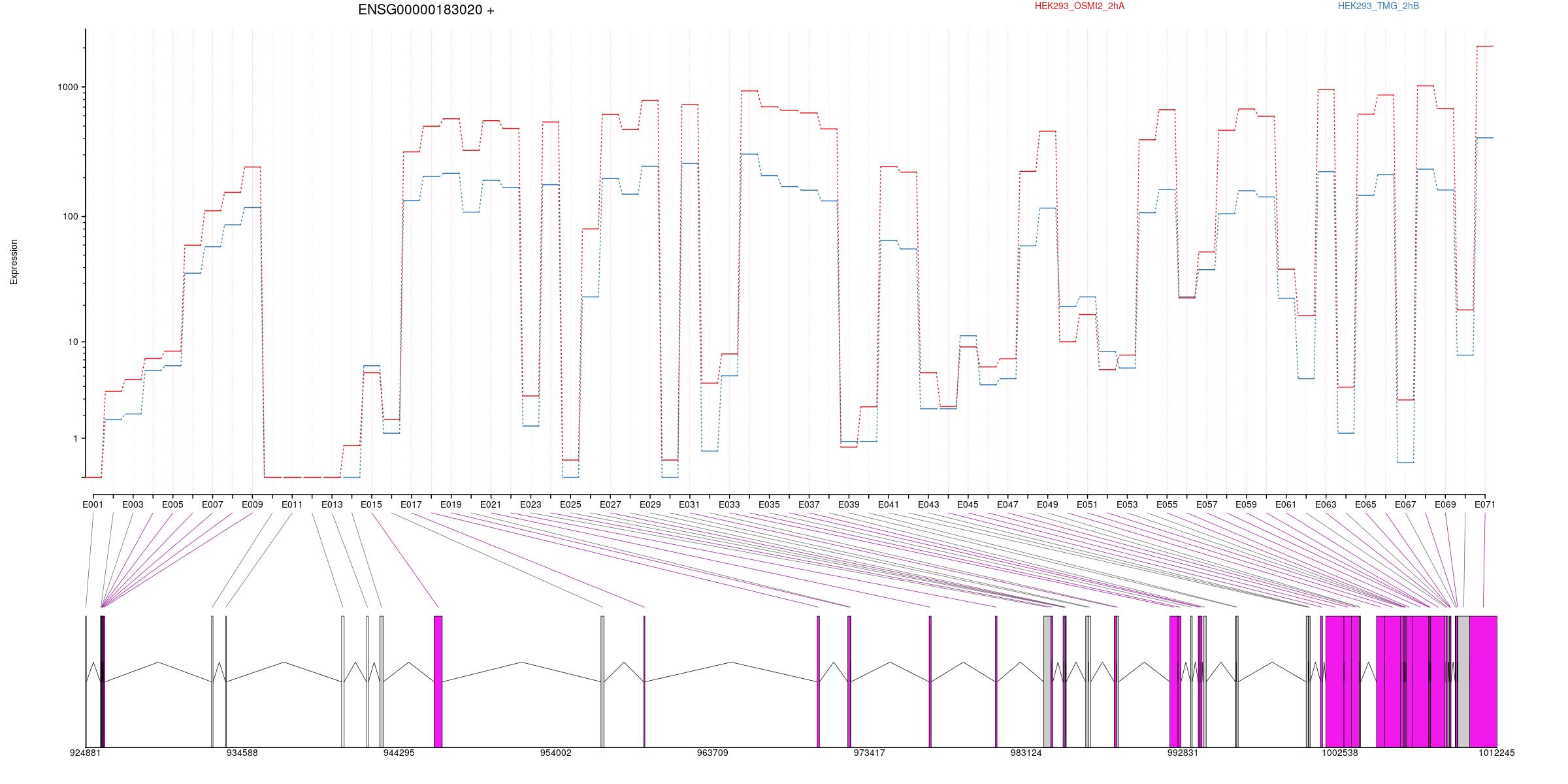This screenshot has width=1568, height=784.
Task: Select exon label E031
Action: 689,504
